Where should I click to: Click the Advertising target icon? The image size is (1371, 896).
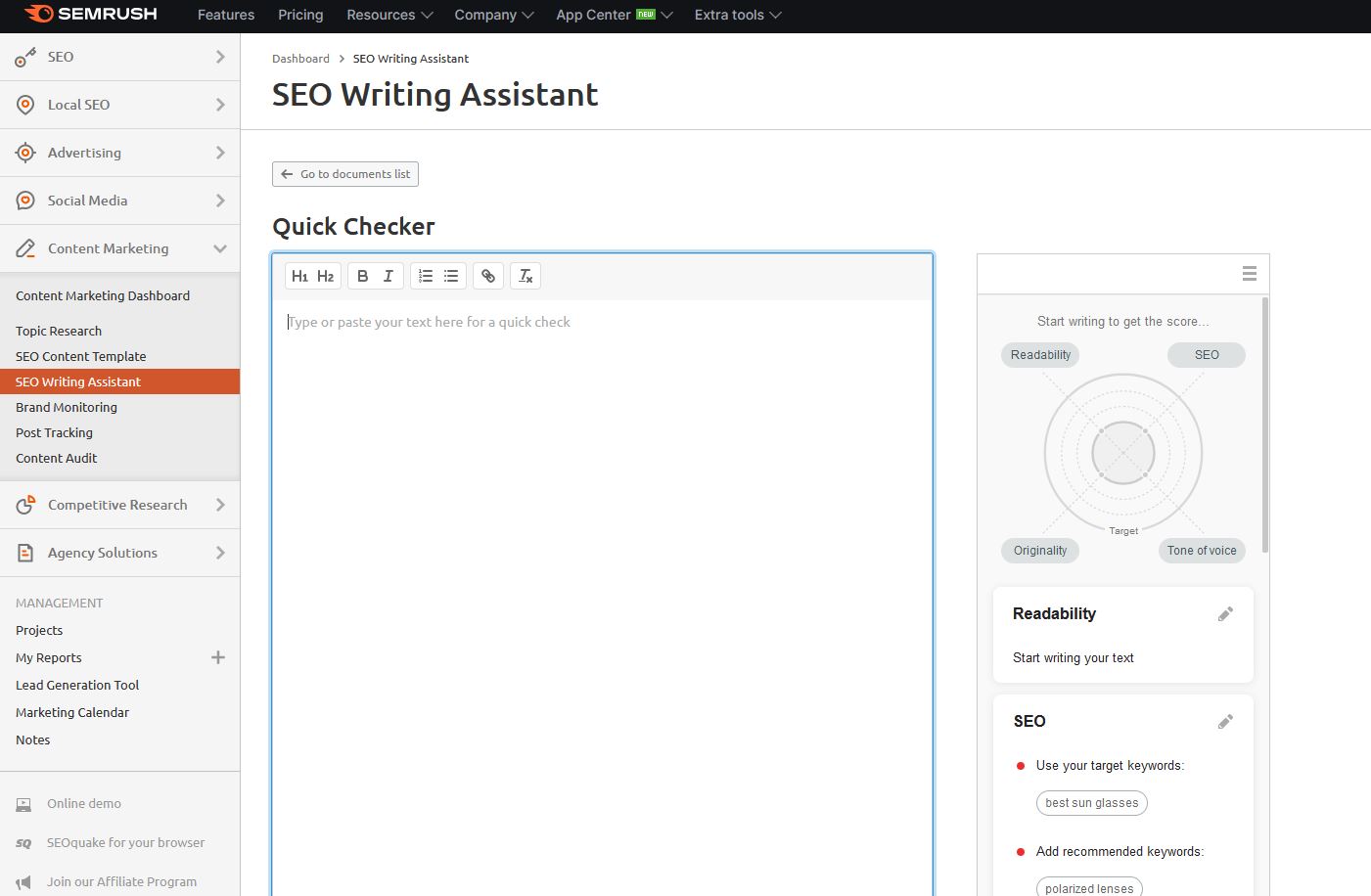25,153
